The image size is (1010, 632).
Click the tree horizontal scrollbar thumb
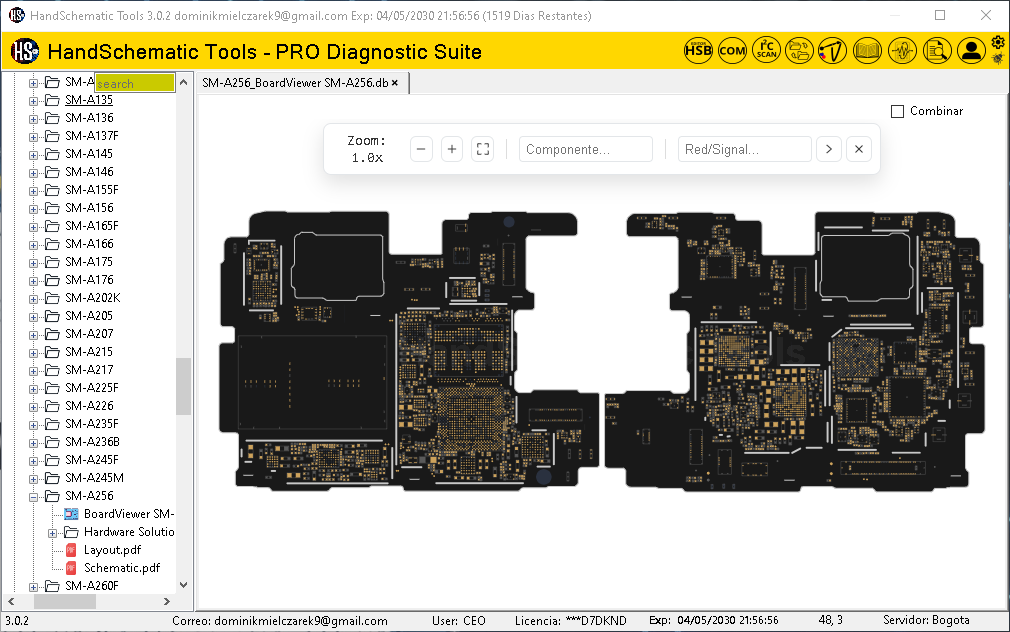[x=64, y=602]
